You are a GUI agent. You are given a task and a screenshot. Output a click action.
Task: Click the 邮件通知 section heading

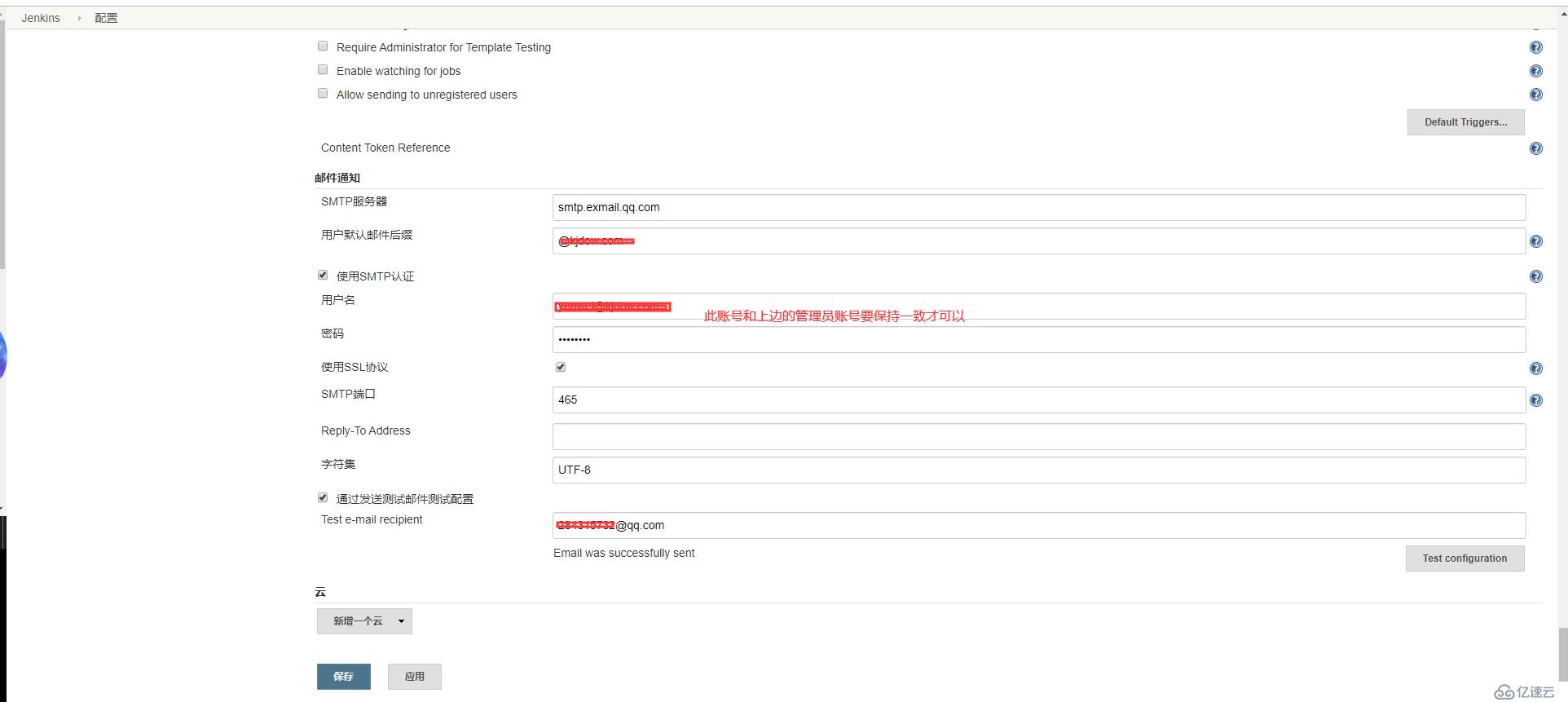click(337, 178)
